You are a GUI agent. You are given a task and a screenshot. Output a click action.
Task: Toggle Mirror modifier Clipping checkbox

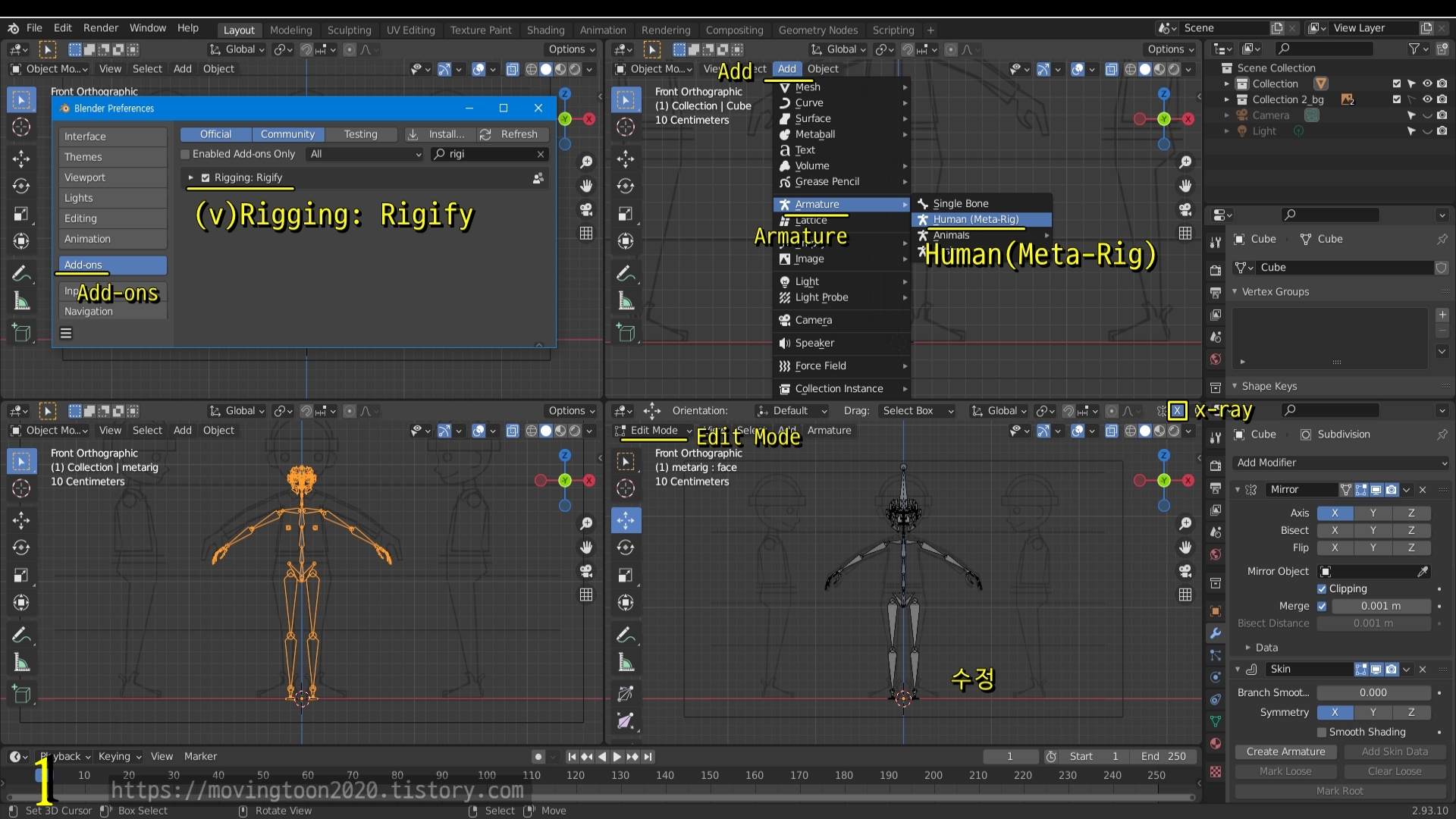(x=1322, y=589)
